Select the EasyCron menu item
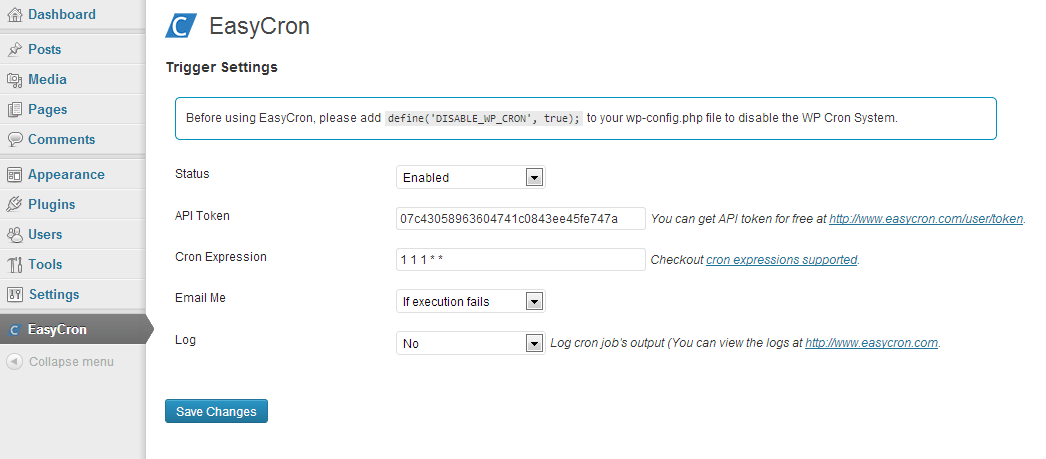1046x459 pixels. 72,330
